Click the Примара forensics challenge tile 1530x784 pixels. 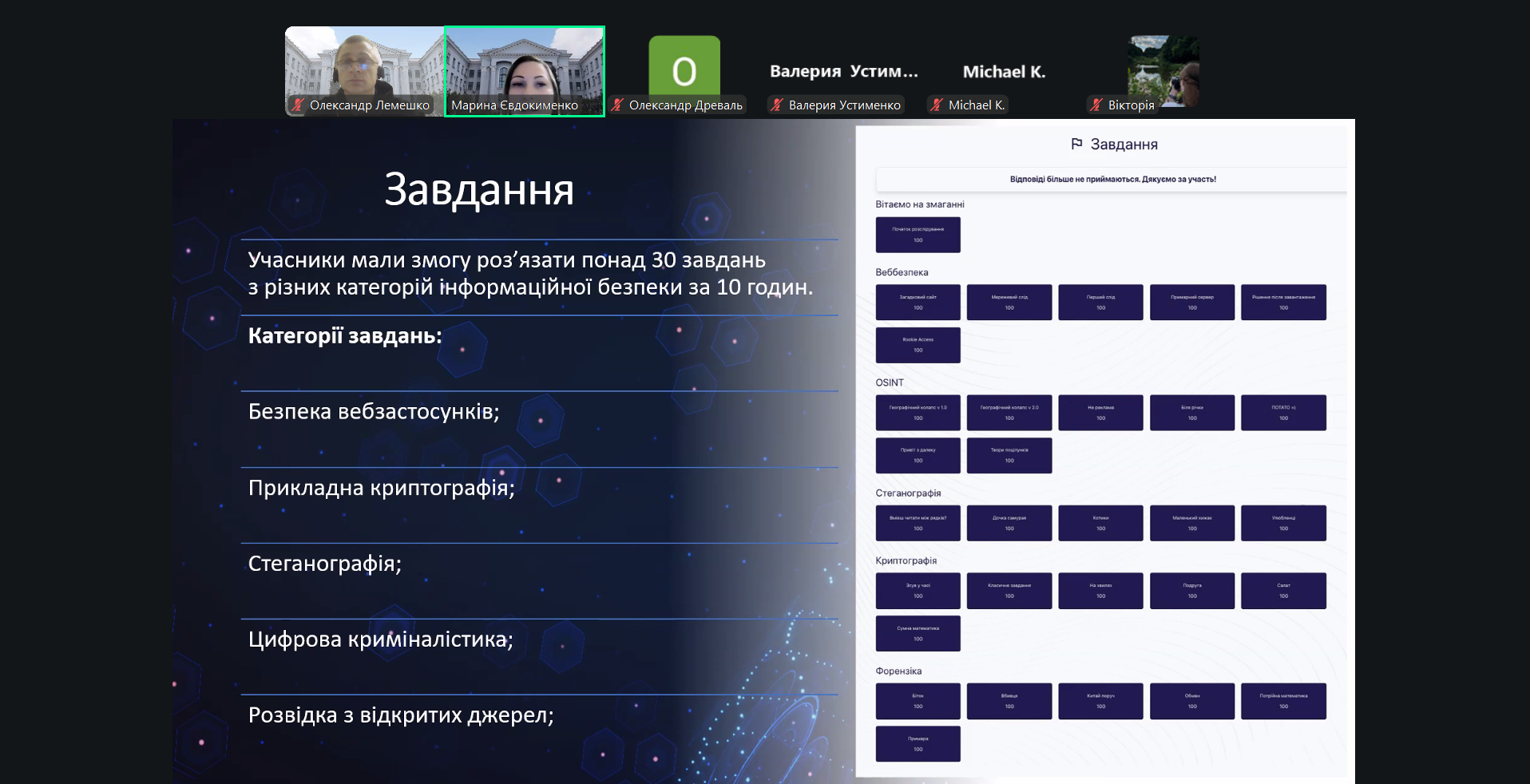tap(918, 743)
